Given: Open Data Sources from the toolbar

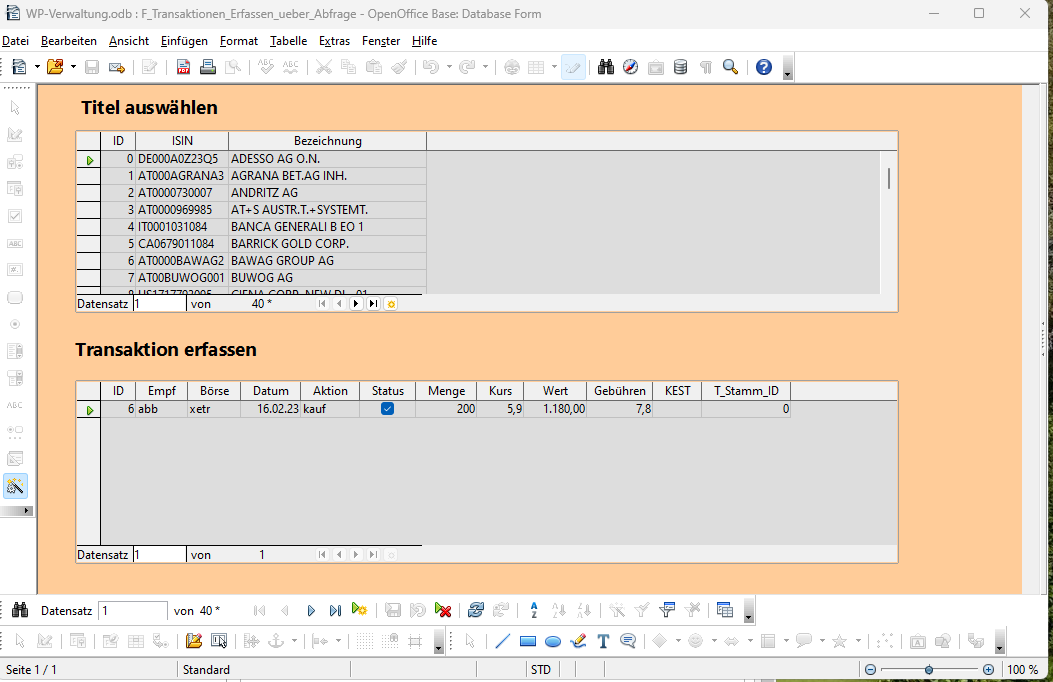Looking at the screenshot, I should [x=681, y=67].
